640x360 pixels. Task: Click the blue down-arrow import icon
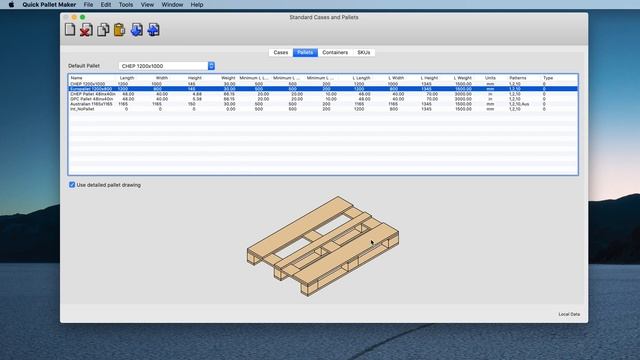click(x=136, y=30)
